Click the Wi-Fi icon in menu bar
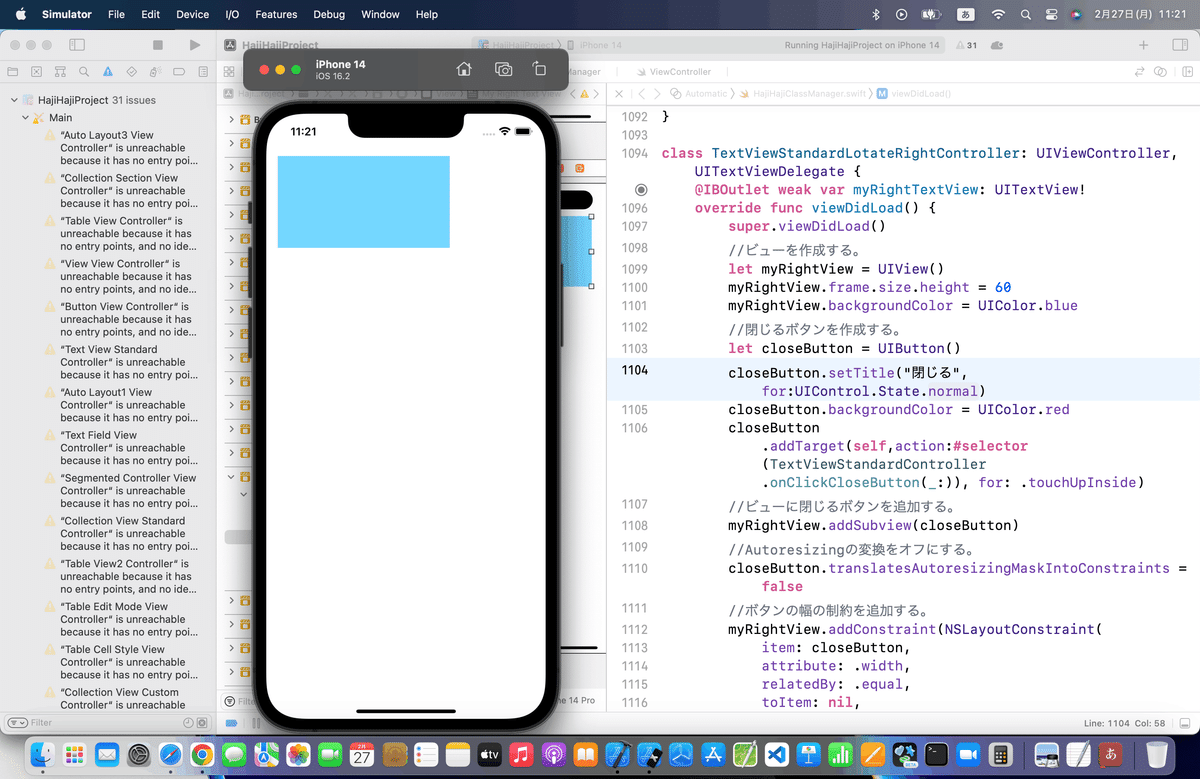This screenshot has width=1200, height=779. 997,14
